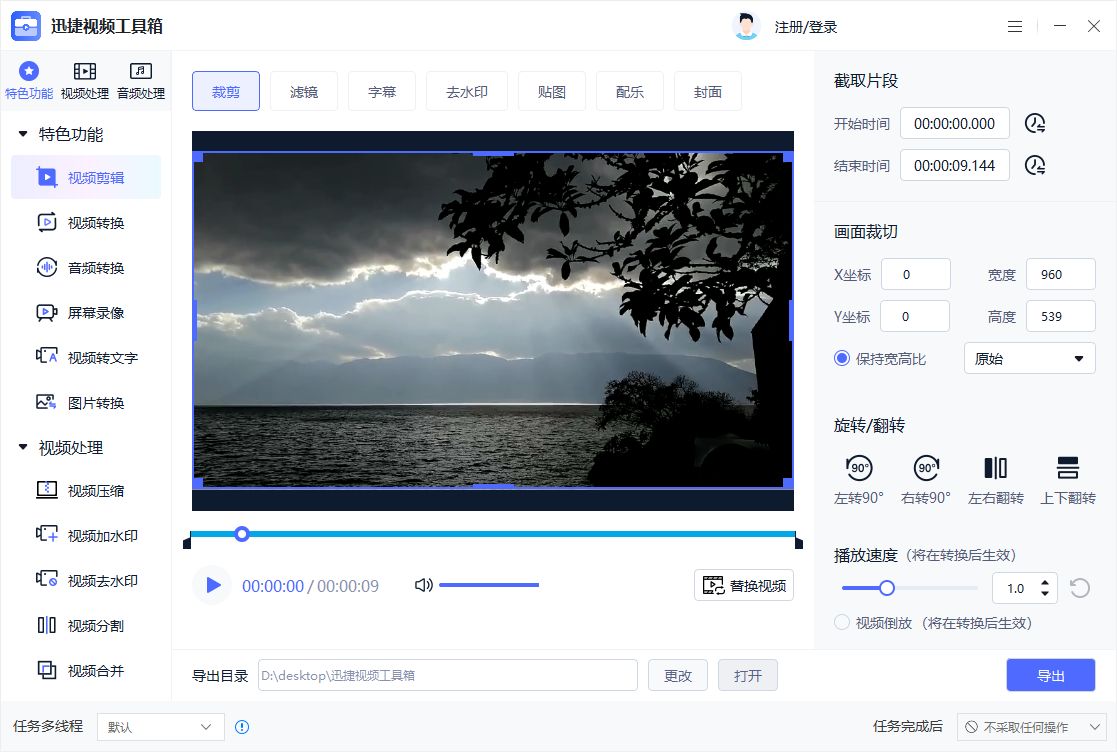Image resolution: width=1117 pixels, height=752 pixels.
Task: Rotate video right 90 degrees
Action: [x=926, y=479]
